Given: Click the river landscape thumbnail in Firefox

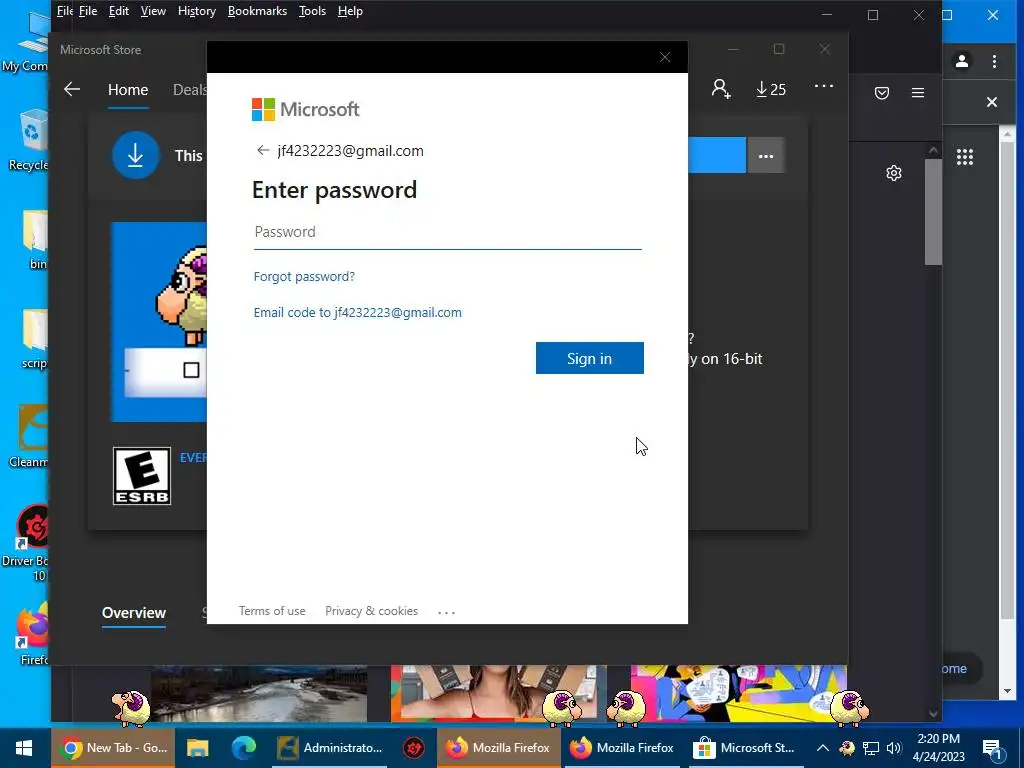Looking at the screenshot, I should point(259,693).
